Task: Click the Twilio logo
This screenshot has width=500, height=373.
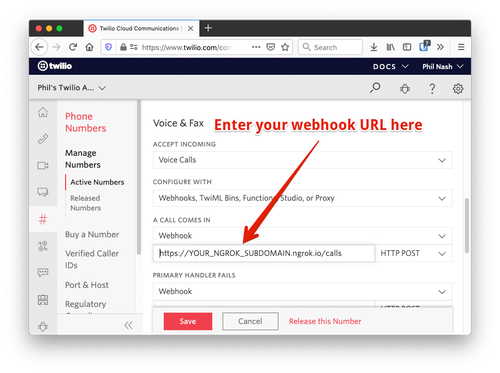Action: pos(55,66)
